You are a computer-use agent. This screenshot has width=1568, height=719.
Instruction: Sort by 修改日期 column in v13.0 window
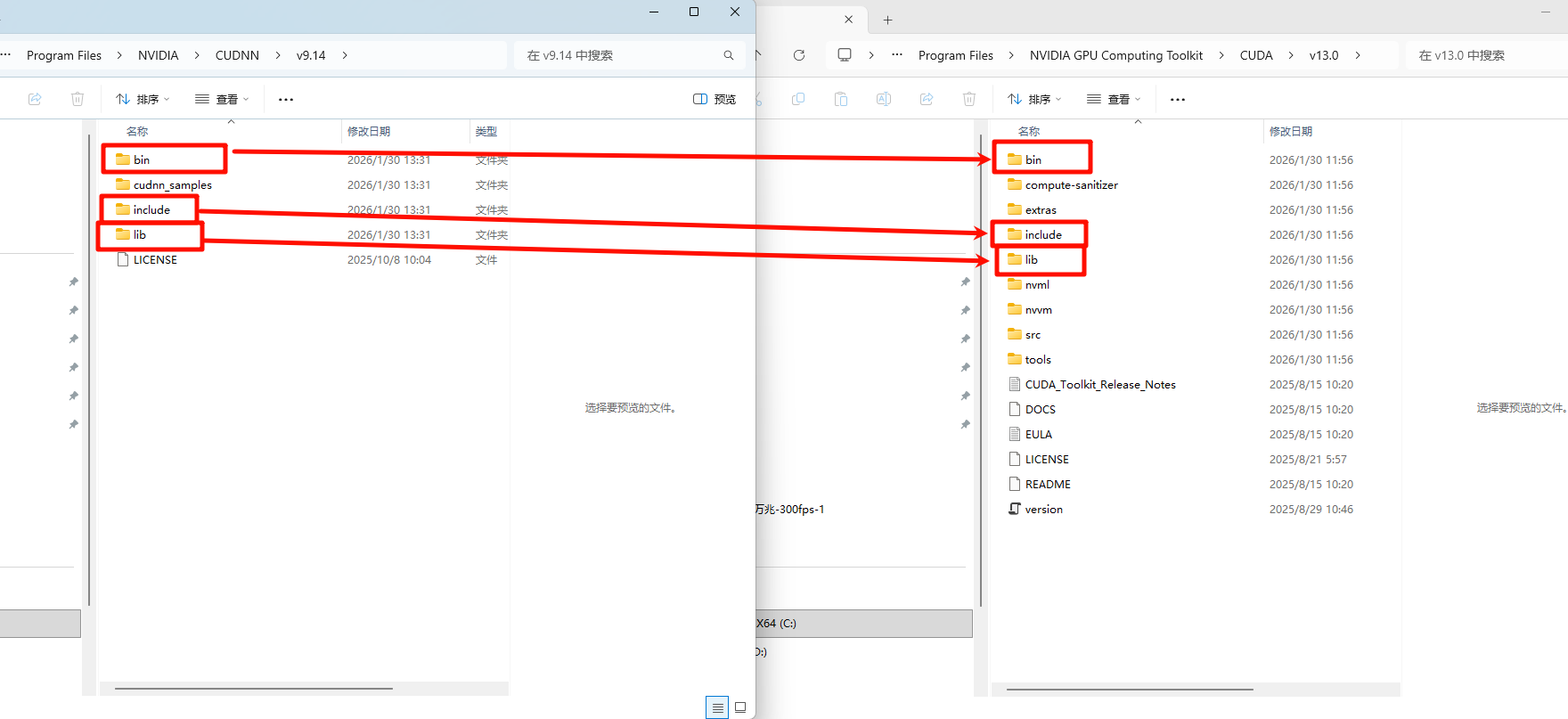(1291, 131)
